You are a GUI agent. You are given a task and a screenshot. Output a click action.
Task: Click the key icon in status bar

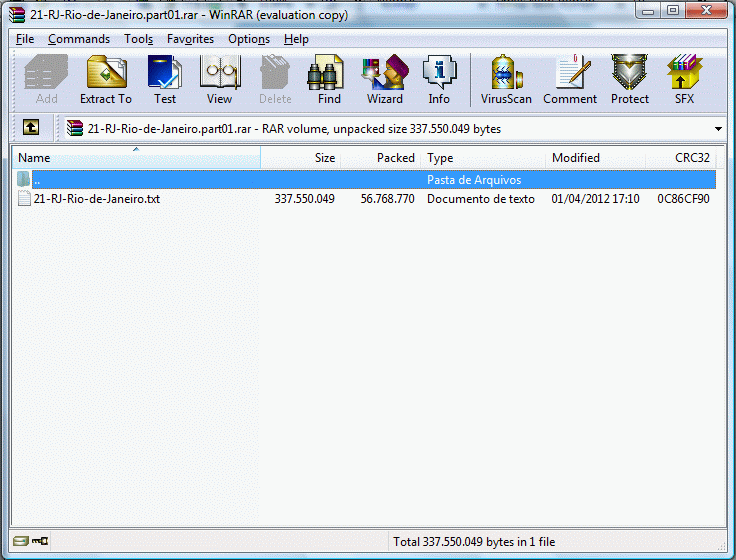[x=40, y=542]
